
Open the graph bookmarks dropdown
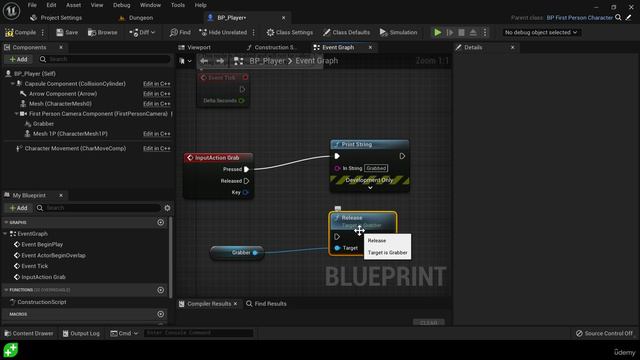click(x=185, y=61)
